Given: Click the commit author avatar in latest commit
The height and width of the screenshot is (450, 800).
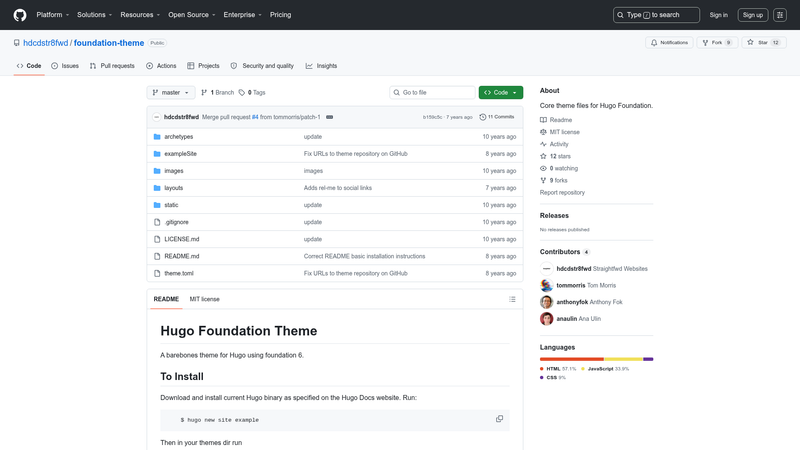Looking at the screenshot, I should coord(157,117).
